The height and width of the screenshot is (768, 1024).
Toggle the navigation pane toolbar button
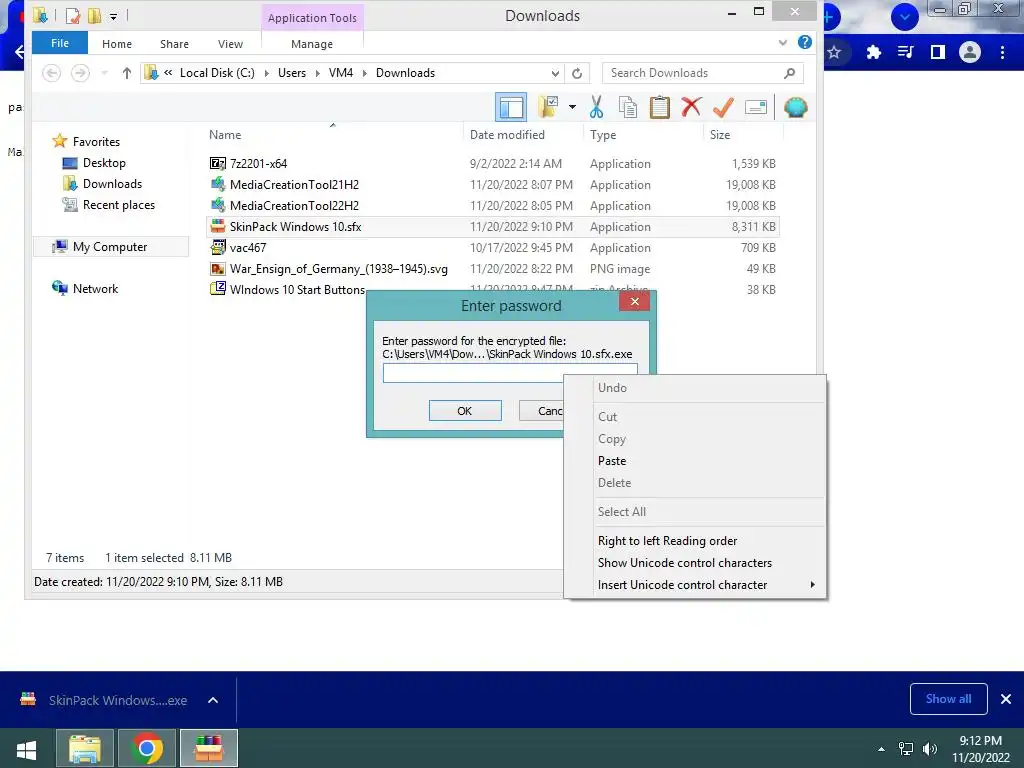(511, 107)
